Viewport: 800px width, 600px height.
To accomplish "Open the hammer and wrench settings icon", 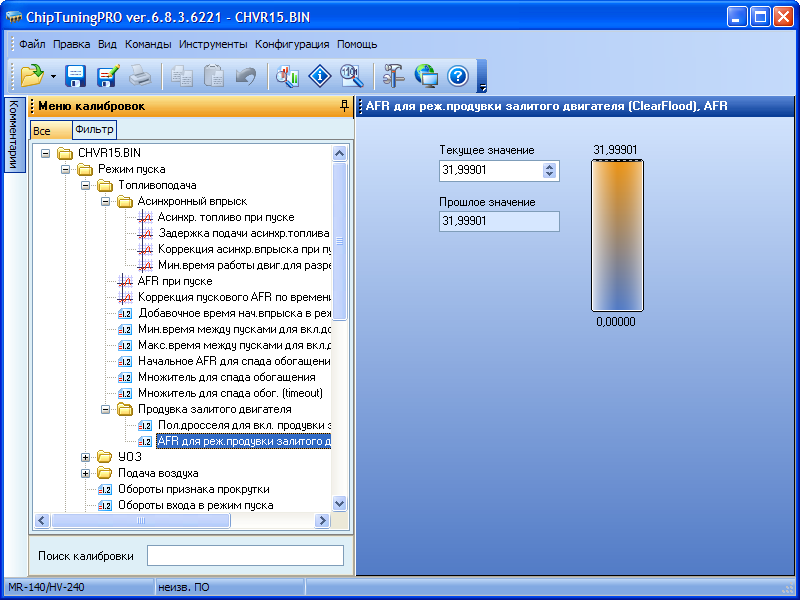I will [x=394, y=75].
